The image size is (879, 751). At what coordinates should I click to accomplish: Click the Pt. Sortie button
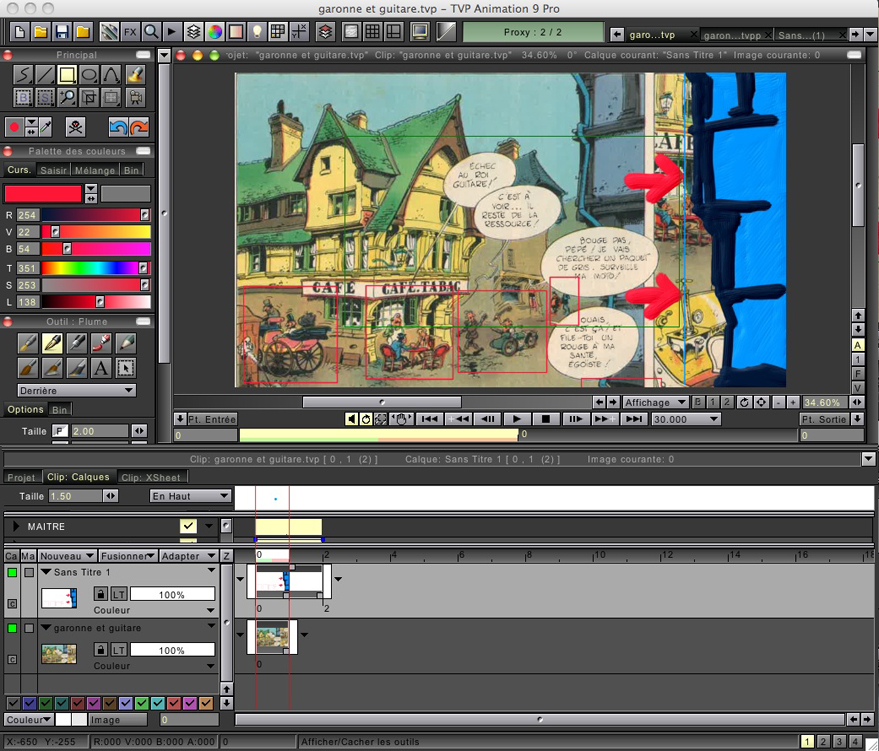click(x=824, y=419)
